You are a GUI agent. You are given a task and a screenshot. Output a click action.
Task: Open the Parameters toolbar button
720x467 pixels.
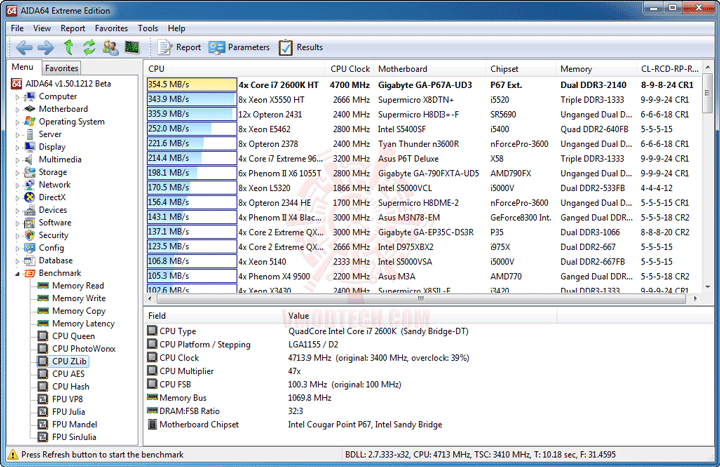[238, 47]
